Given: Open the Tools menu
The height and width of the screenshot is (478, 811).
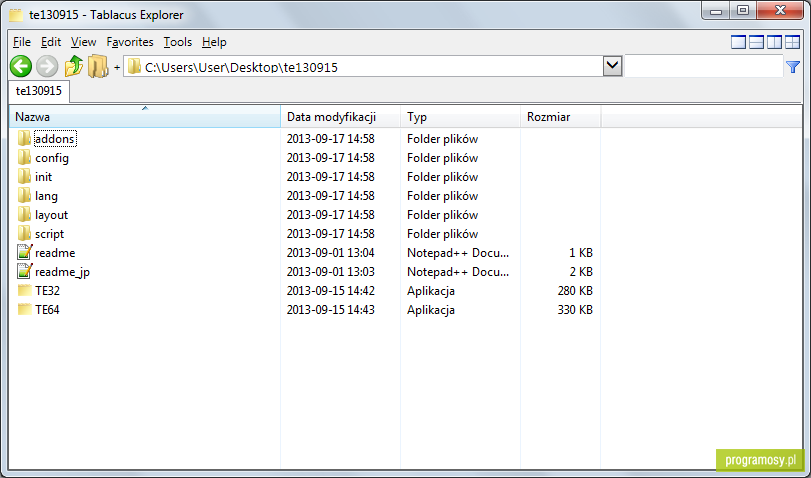Looking at the screenshot, I should click(x=177, y=42).
